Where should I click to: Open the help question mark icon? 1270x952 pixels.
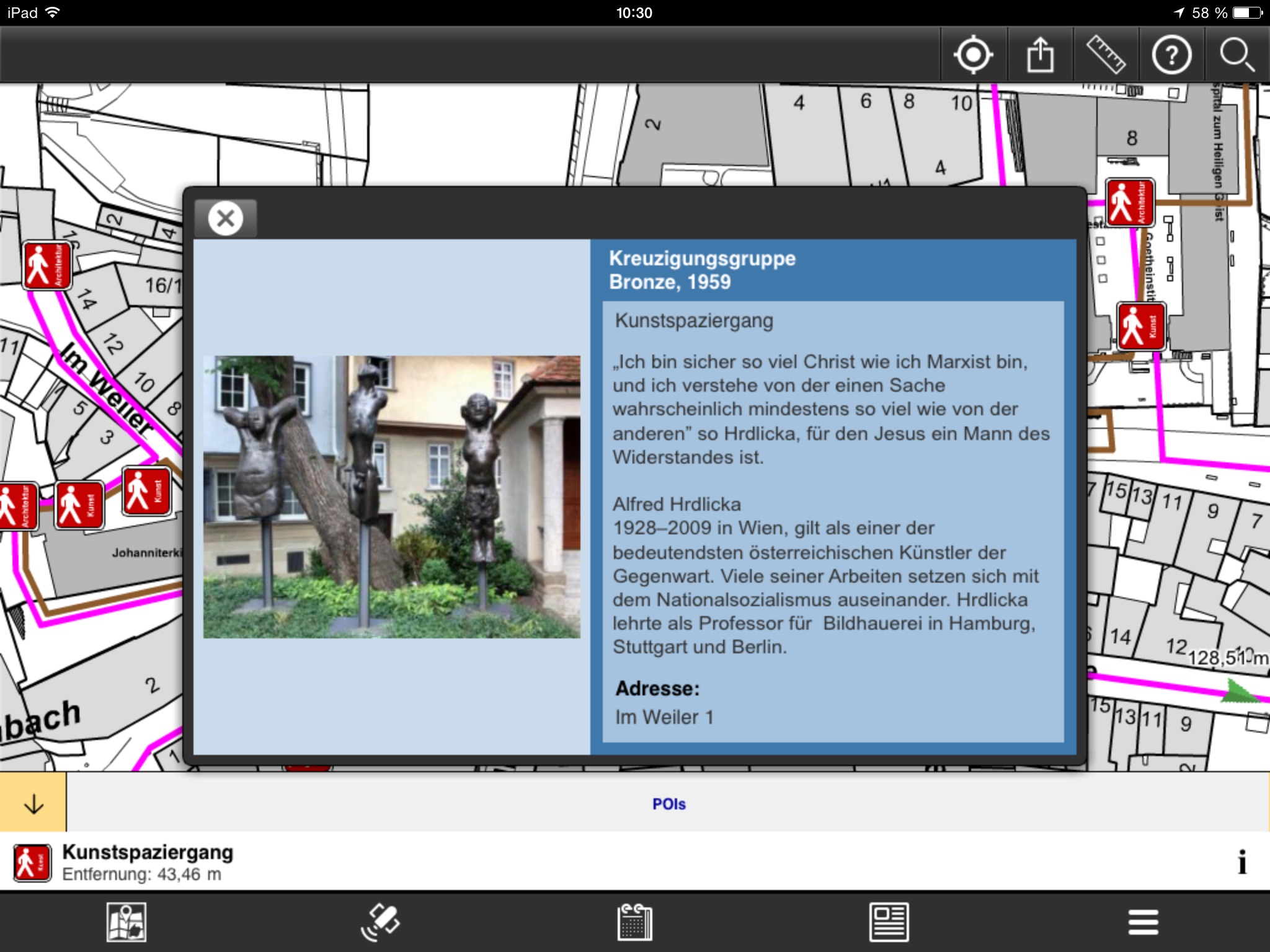[x=1171, y=55]
